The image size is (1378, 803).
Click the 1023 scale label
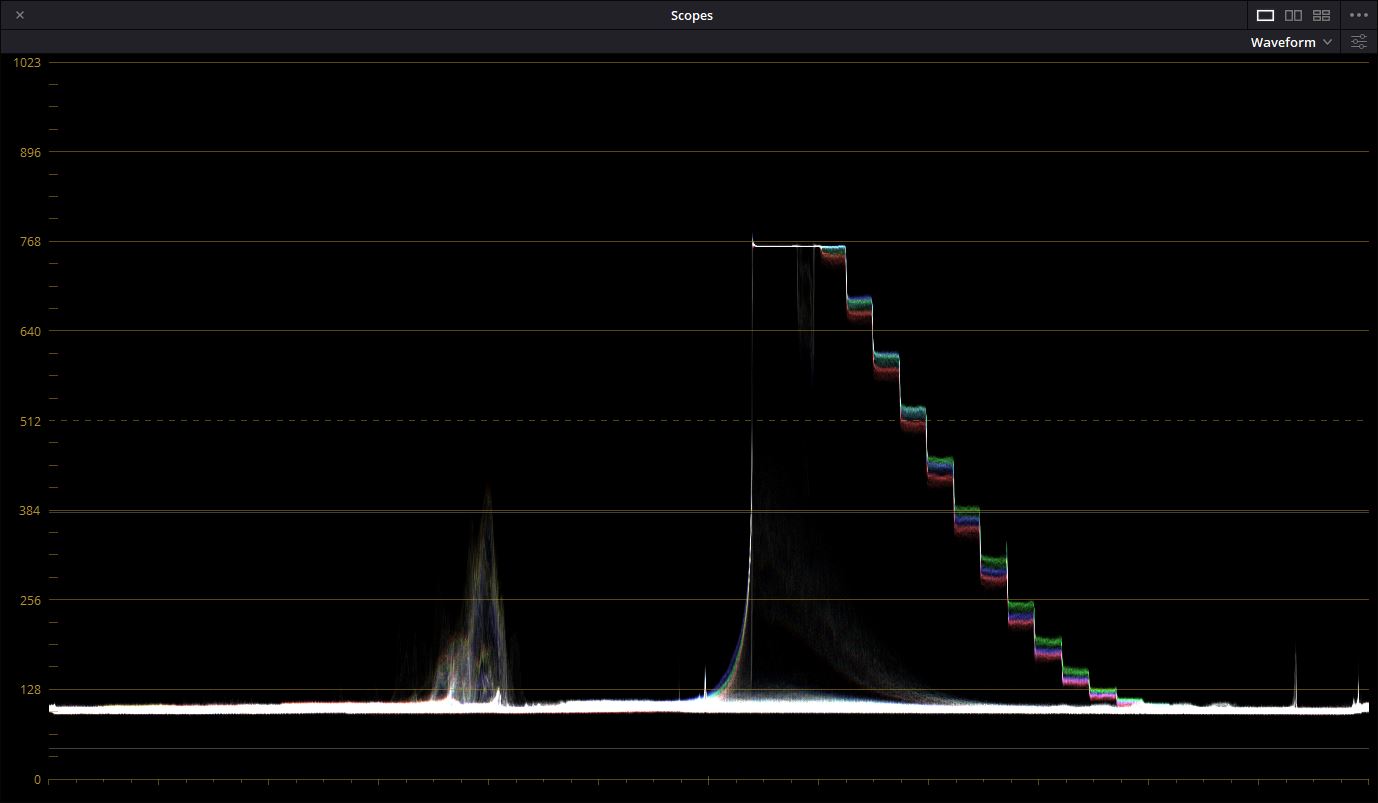(x=27, y=62)
